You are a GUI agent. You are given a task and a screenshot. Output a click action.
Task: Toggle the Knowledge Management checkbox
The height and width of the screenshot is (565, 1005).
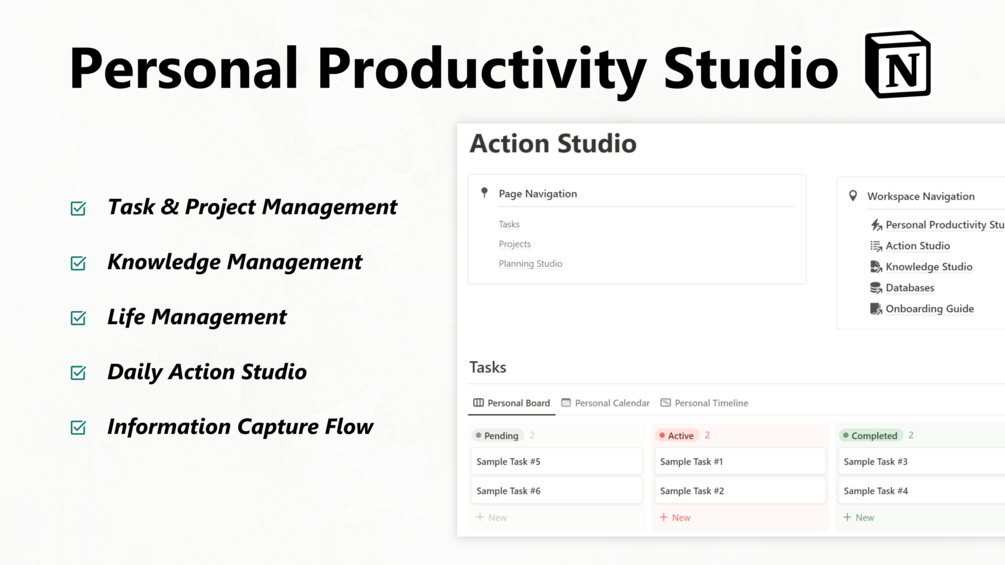(78, 263)
